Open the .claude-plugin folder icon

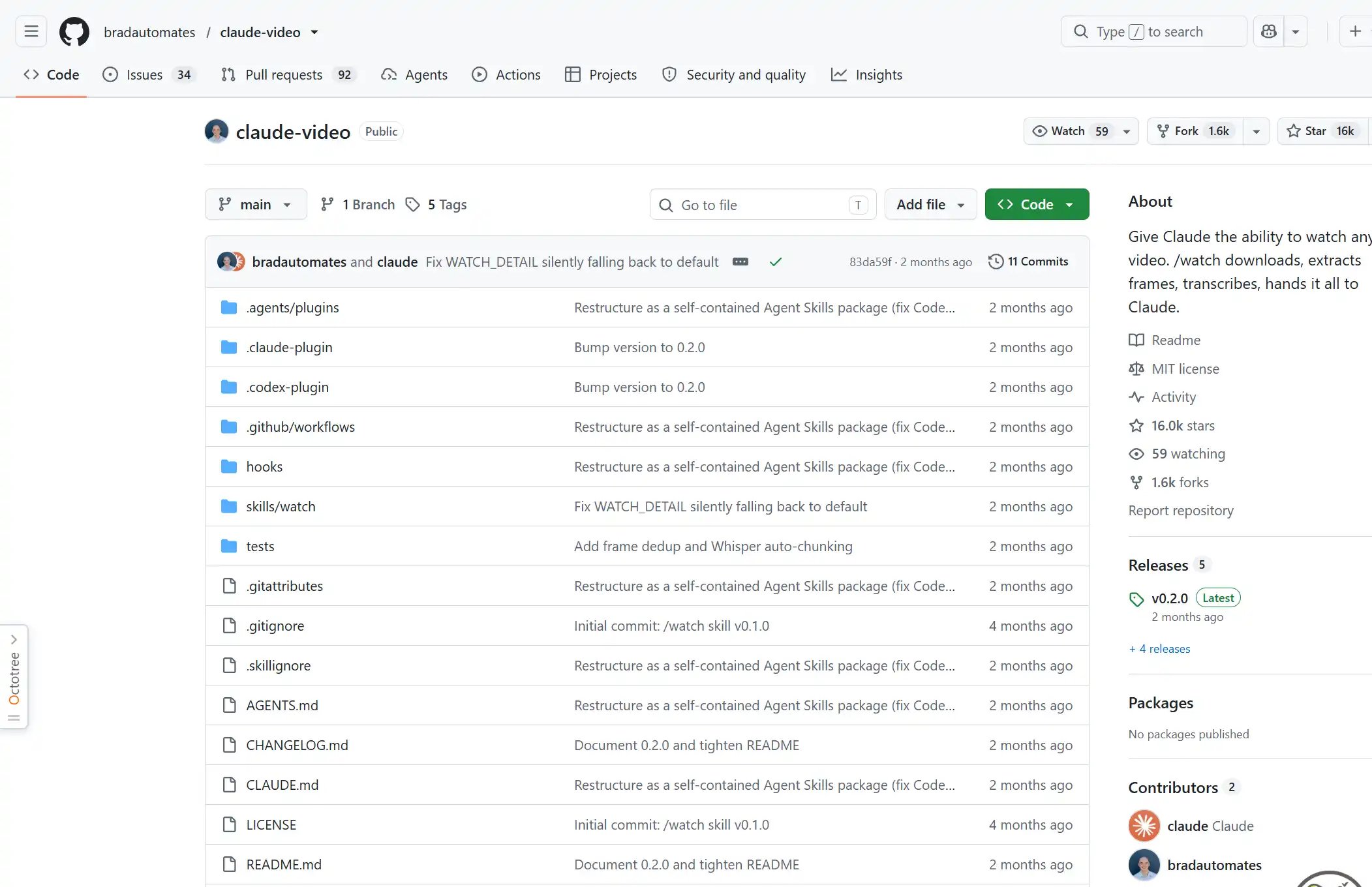229,347
